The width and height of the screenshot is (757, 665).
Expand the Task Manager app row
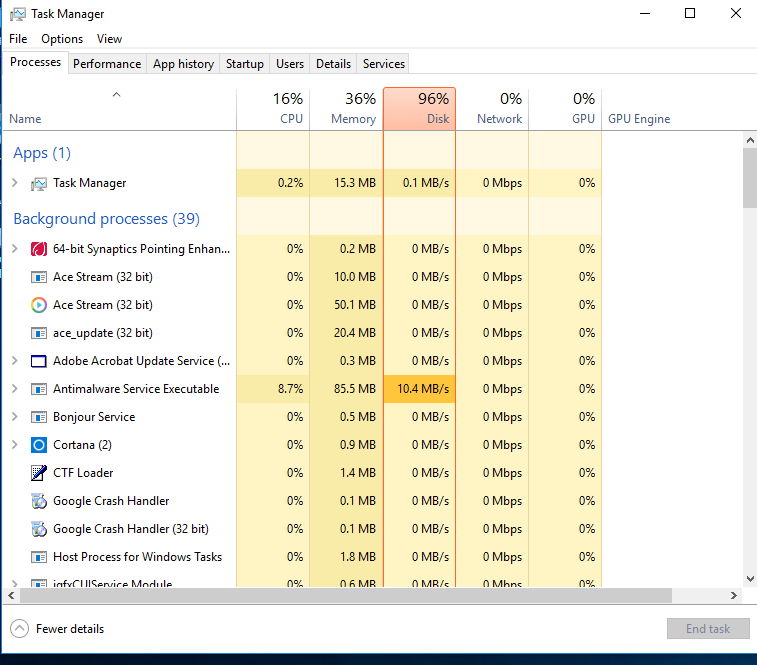tap(14, 183)
